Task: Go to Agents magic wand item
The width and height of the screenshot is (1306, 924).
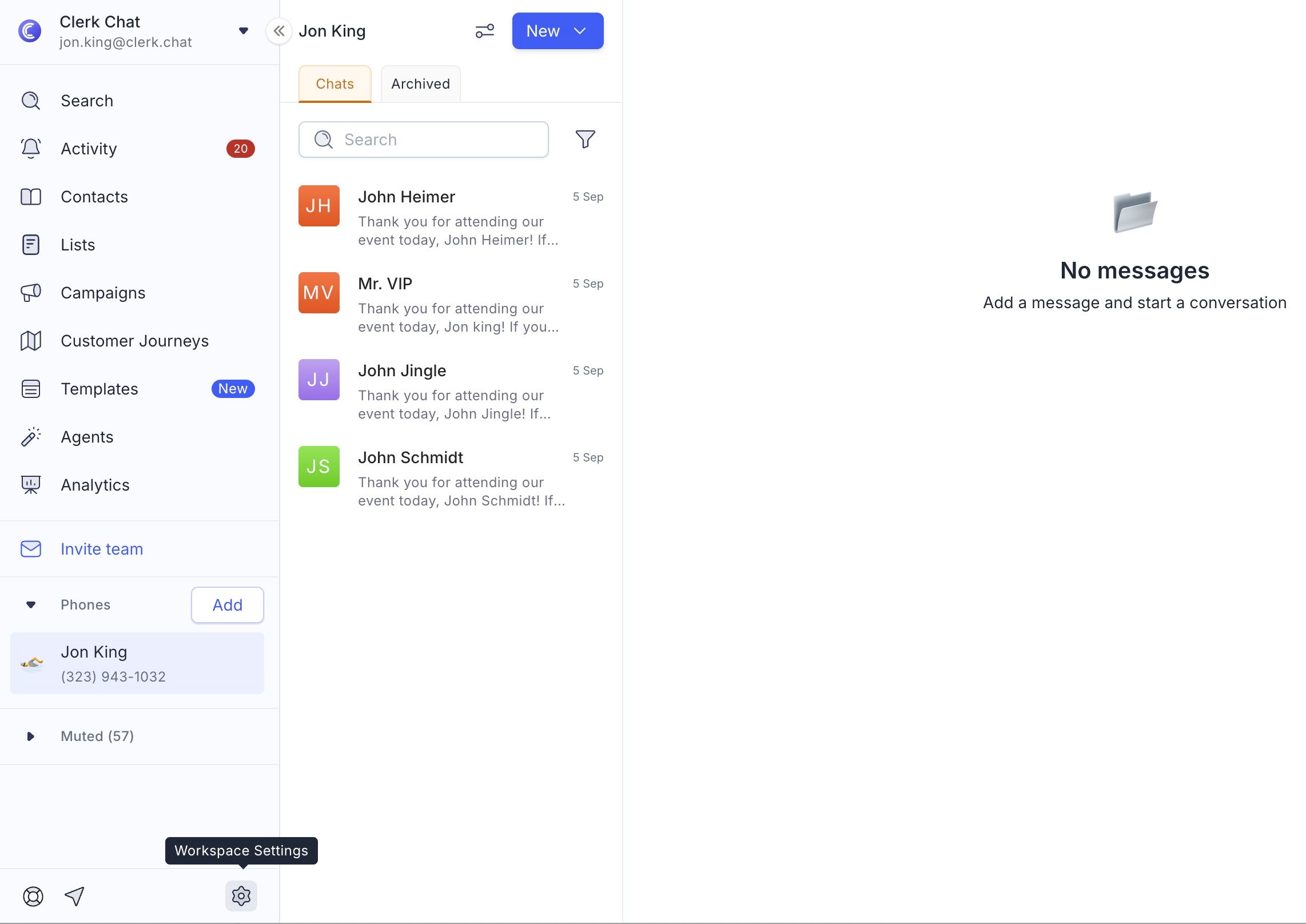Action: (x=87, y=437)
